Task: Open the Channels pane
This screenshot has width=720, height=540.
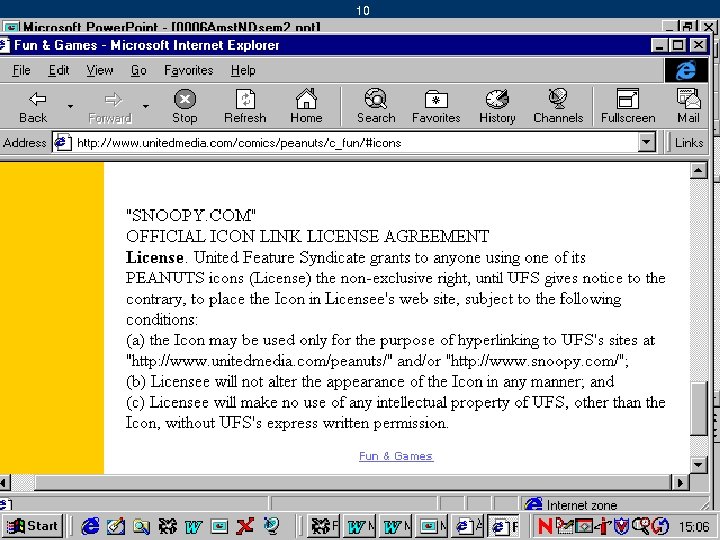Action: point(558,107)
